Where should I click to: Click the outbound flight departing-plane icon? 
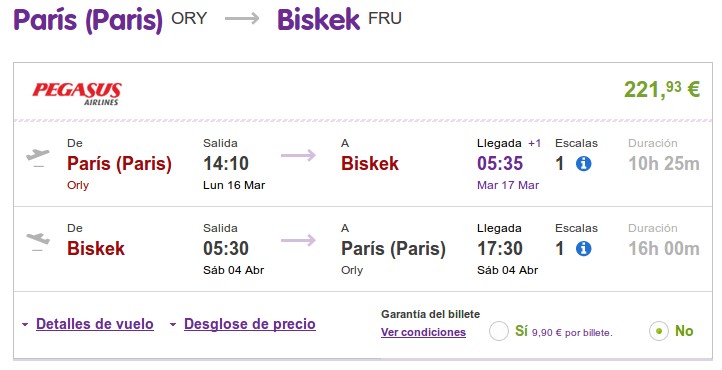point(38,157)
